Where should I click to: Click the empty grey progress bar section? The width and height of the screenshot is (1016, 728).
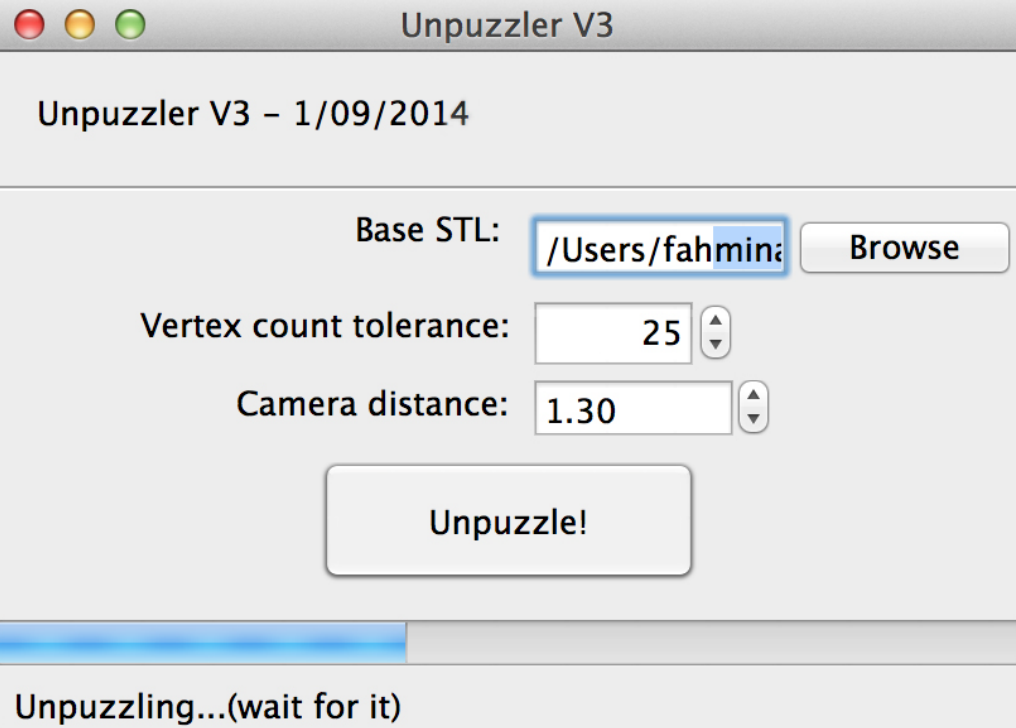click(710, 642)
